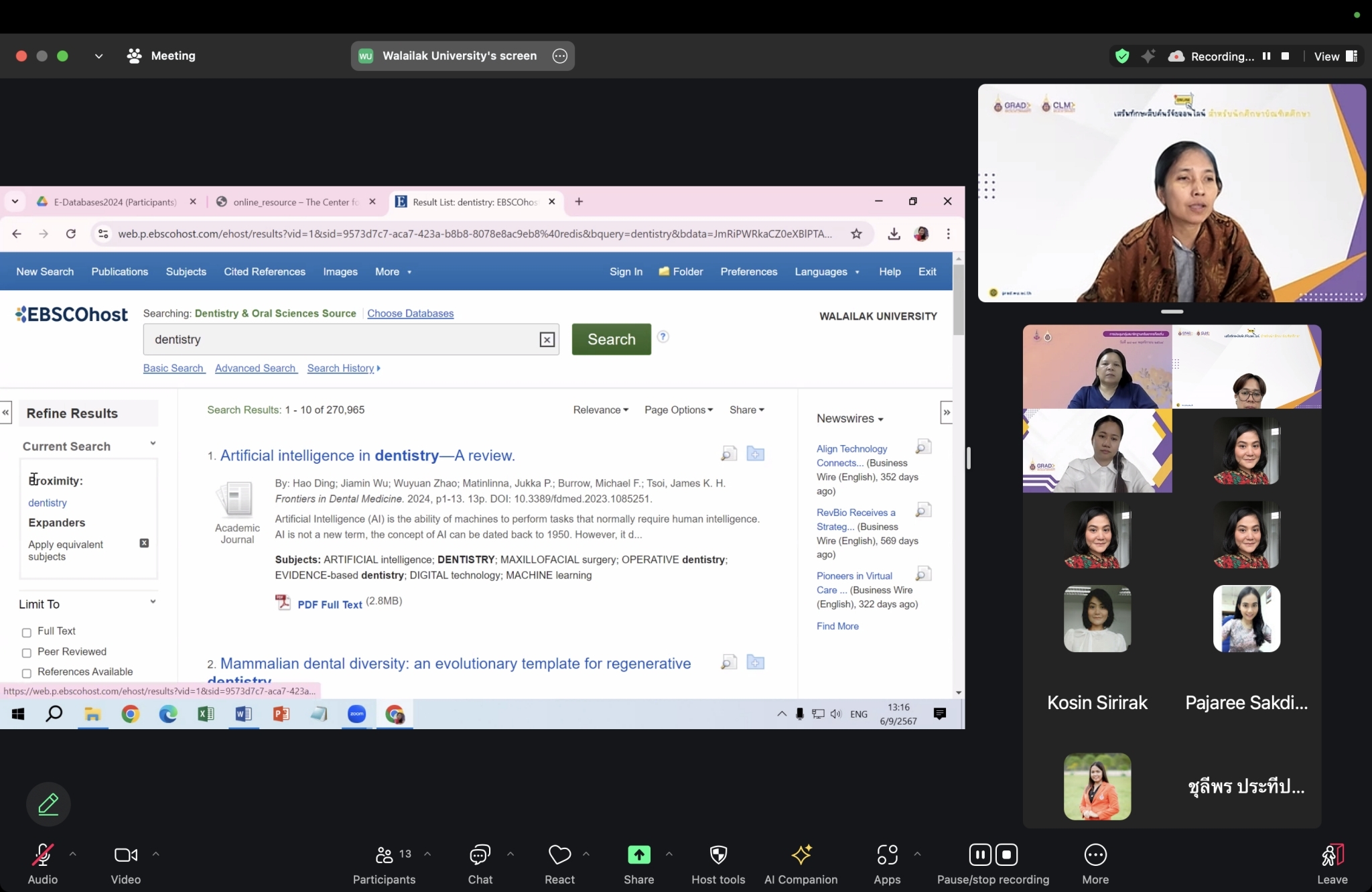Enable the Peer Reviewed checkbox

27,653
